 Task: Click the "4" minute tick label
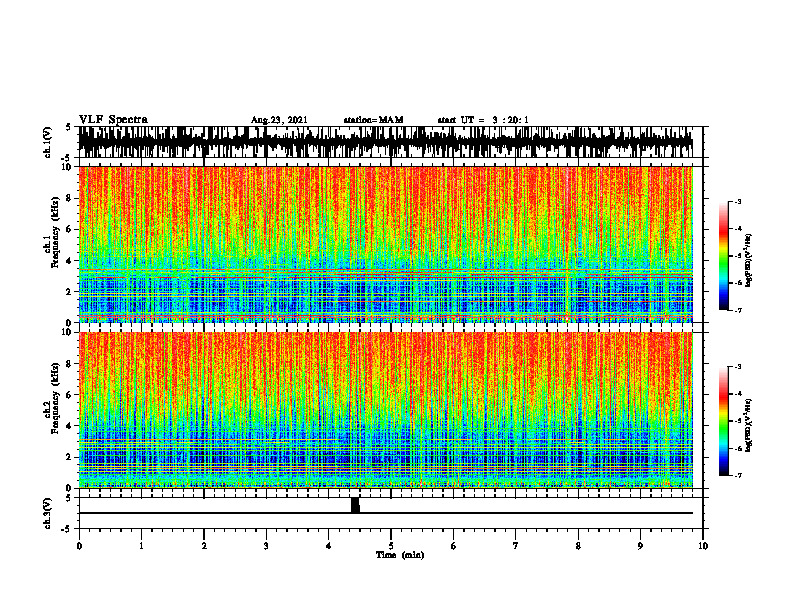329,546
